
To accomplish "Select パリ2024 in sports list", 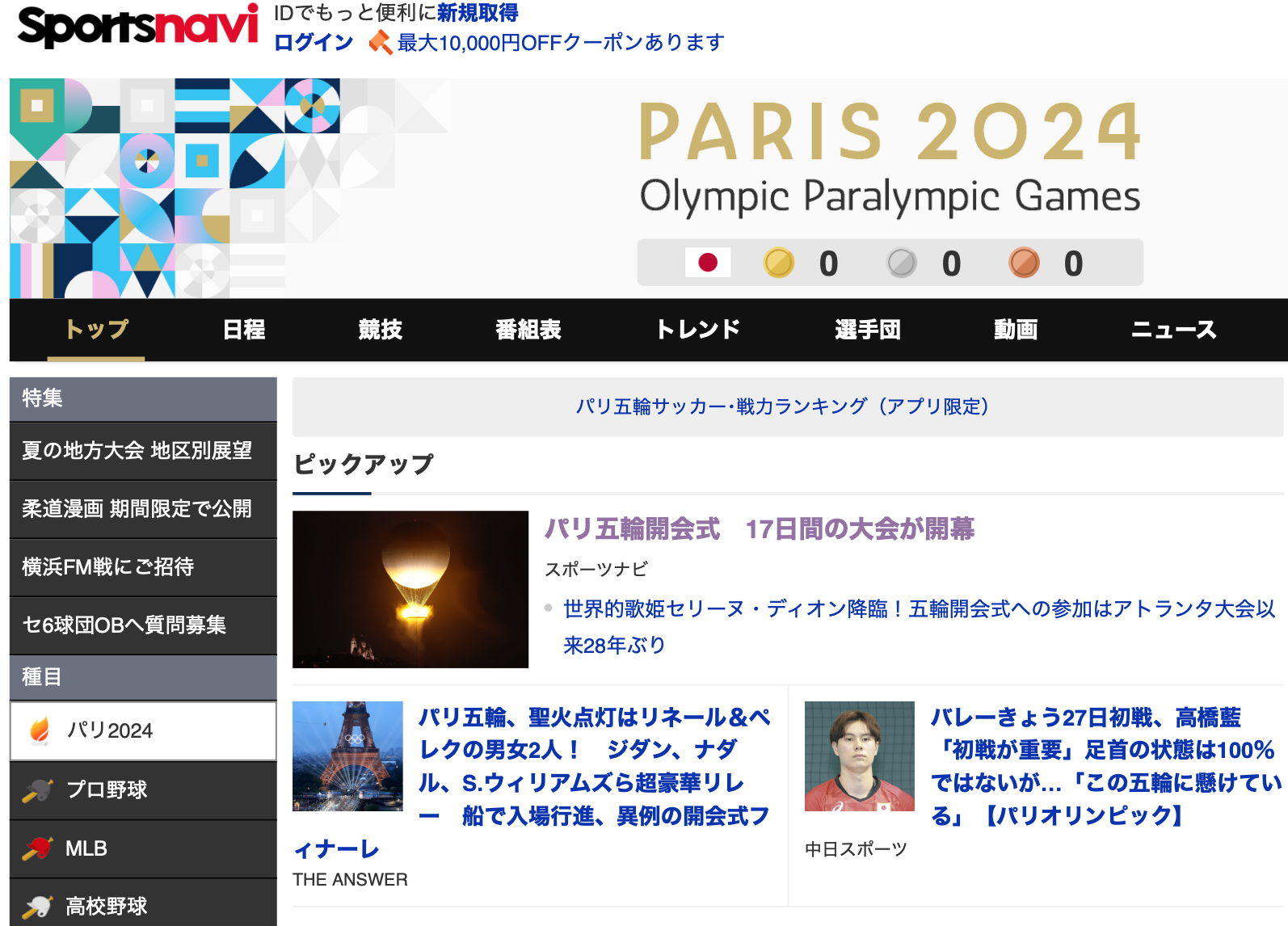I will point(143,730).
